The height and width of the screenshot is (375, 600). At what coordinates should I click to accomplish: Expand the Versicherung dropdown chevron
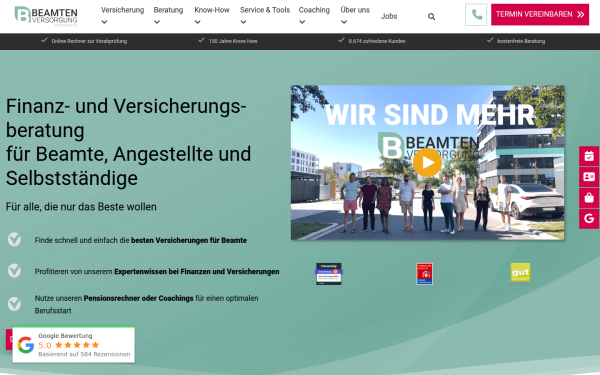point(104,22)
